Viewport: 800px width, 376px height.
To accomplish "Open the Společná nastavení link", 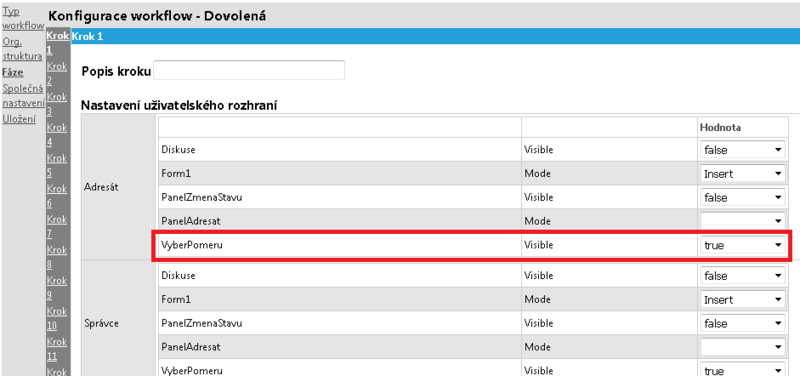I will click(23, 95).
